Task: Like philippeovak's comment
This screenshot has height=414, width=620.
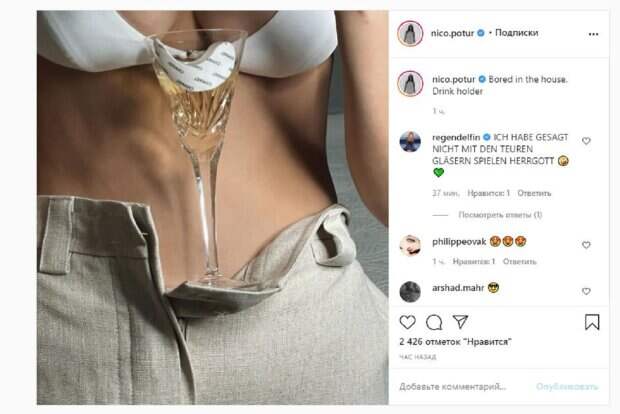Action: coord(586,245)
